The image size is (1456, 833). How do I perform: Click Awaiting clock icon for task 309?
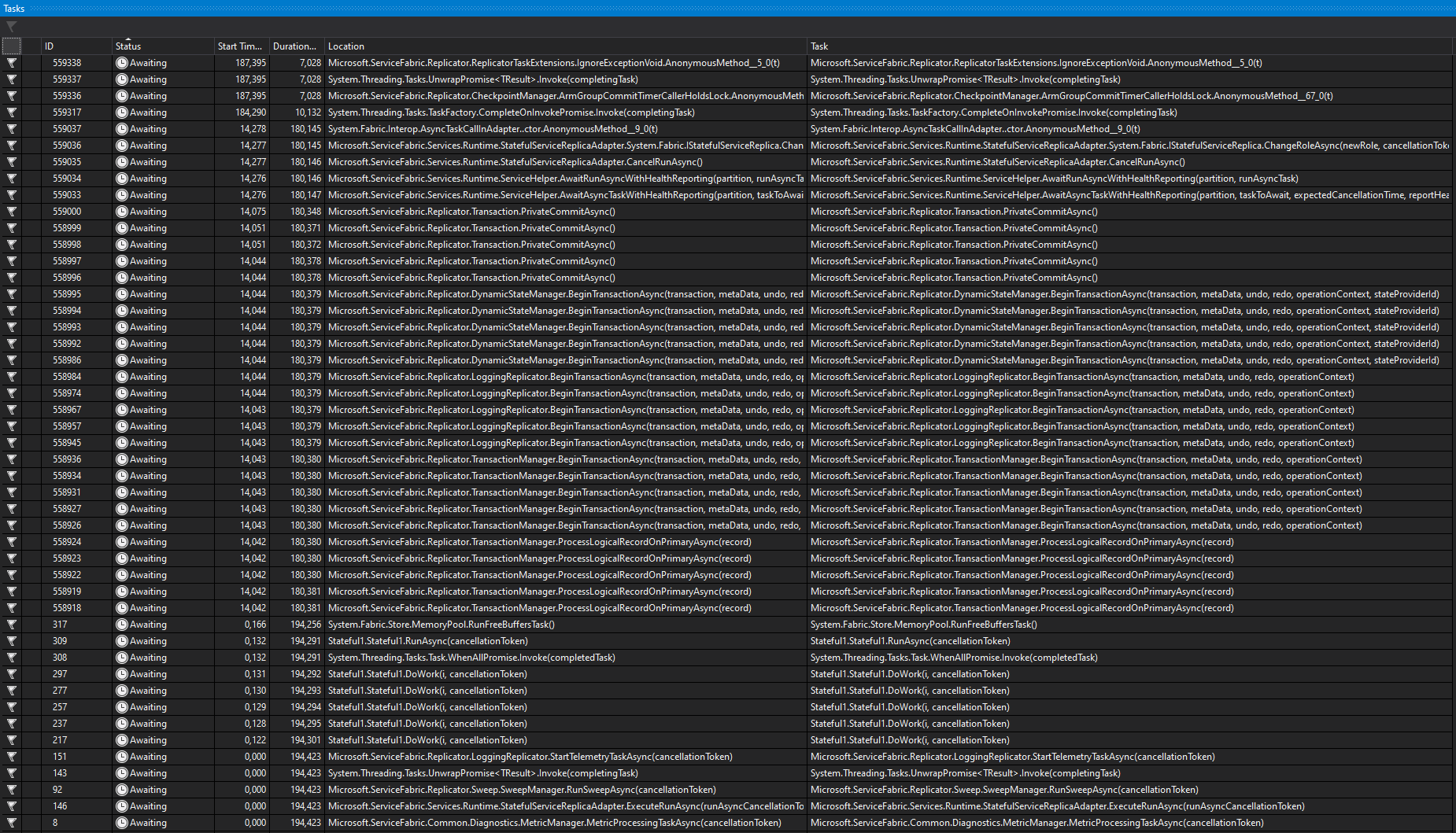coord(122,641)
